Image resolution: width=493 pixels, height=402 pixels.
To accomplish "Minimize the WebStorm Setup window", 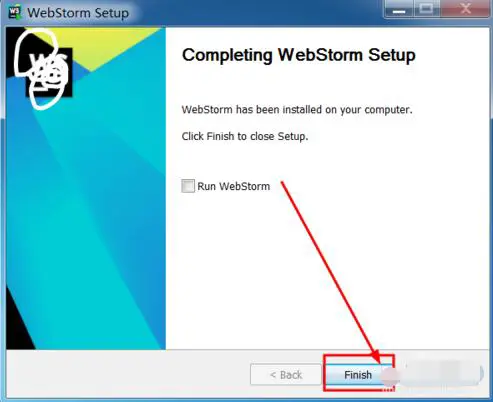I will (x=399, y=9).
